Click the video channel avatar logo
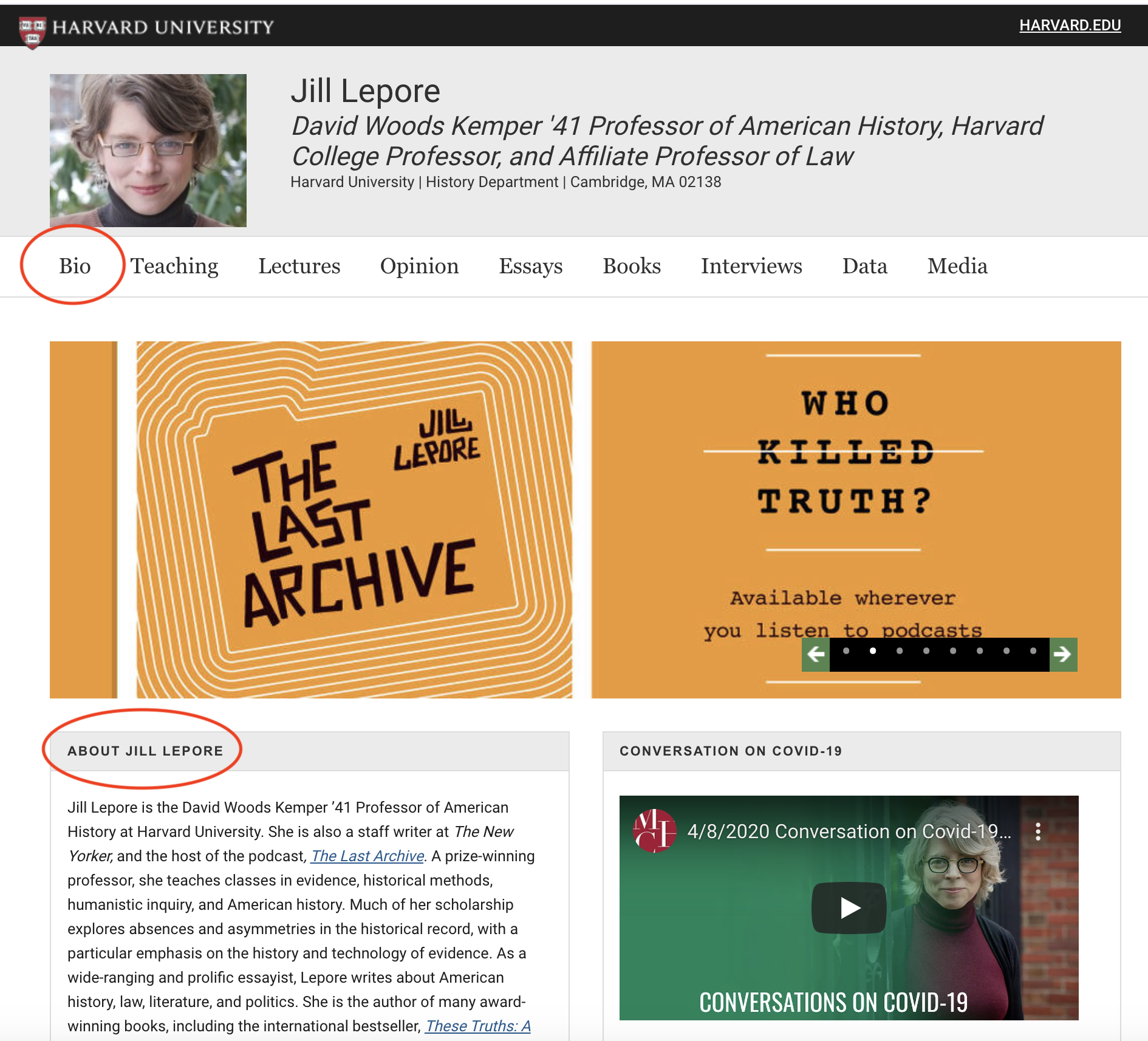Viewport: 1148px width, 1041px height. click(654, 831)
